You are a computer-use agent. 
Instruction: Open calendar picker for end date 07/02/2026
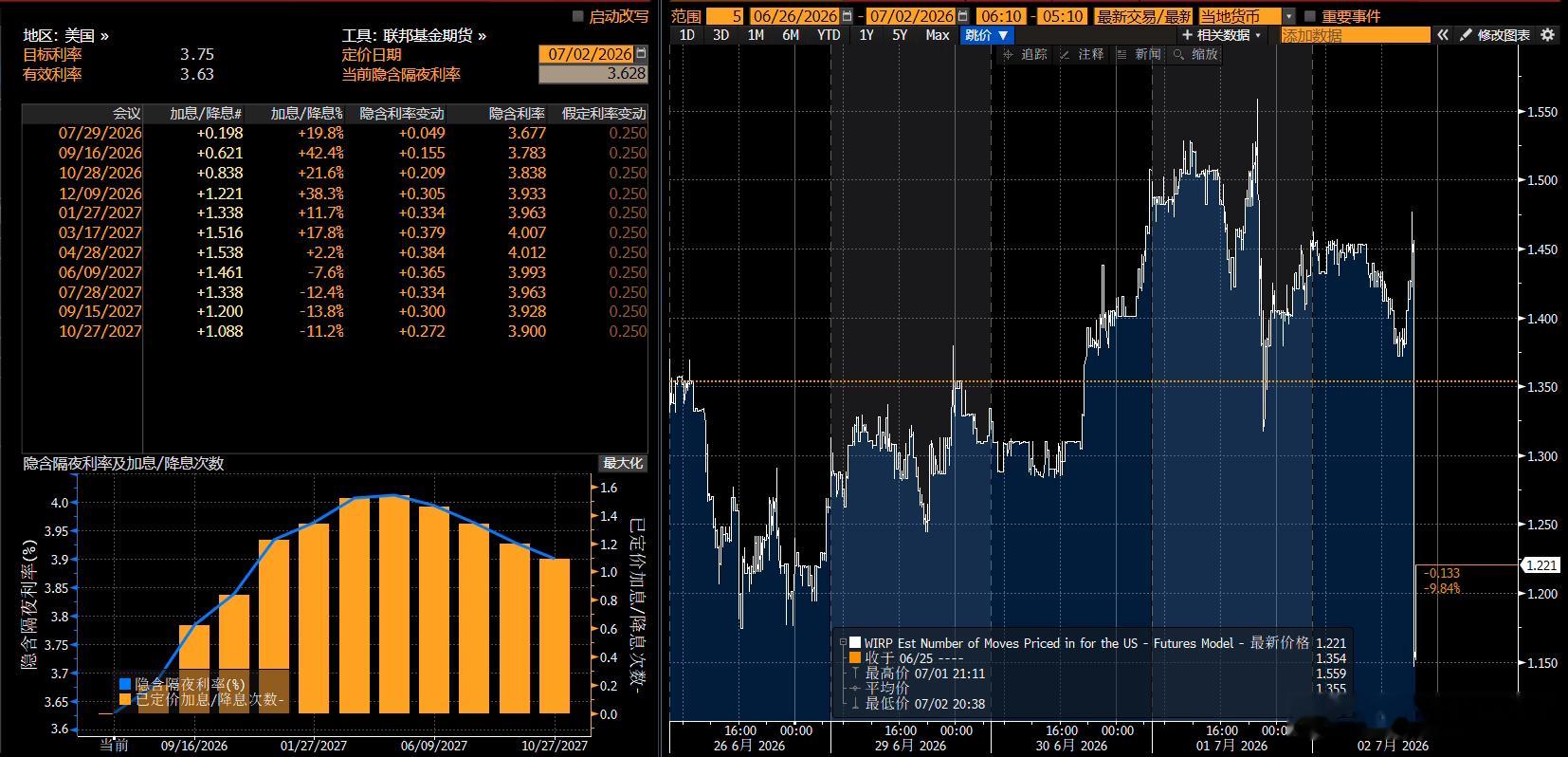tap(962, 16)
